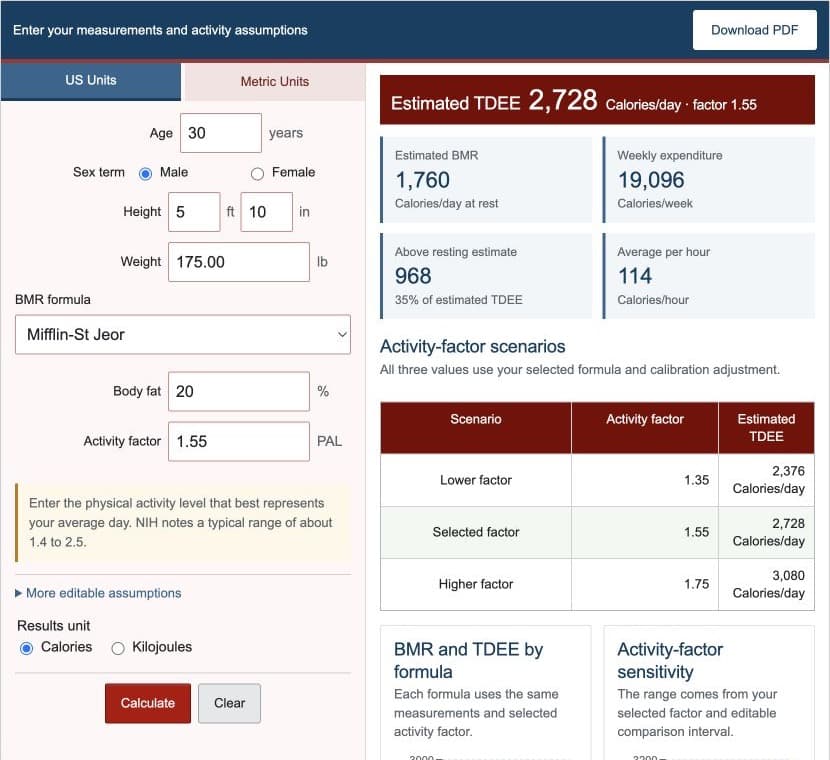Click the Height inches input field

(x=266, y=212)
